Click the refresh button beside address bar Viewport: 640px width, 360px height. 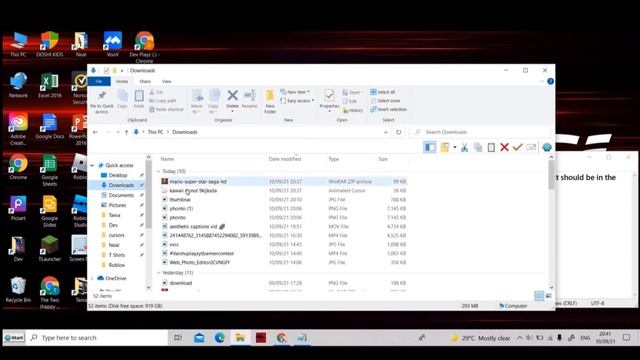coord(398,132)
